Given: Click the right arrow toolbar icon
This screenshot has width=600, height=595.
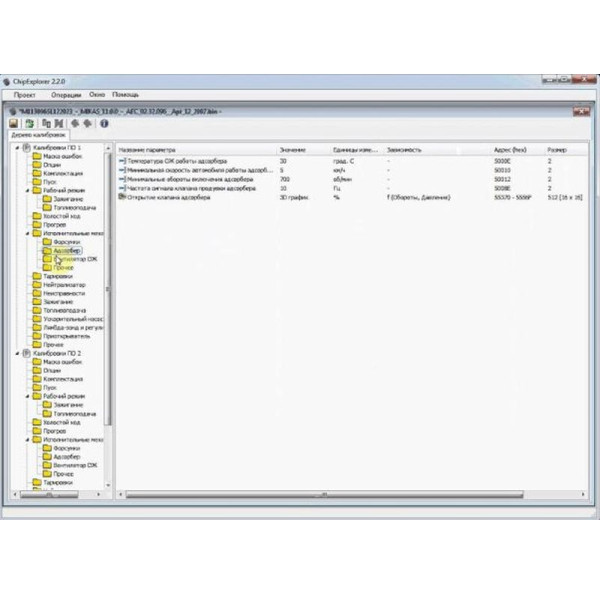Looking at the screenshot, I should pyautogui.click(x=88, y=123).
